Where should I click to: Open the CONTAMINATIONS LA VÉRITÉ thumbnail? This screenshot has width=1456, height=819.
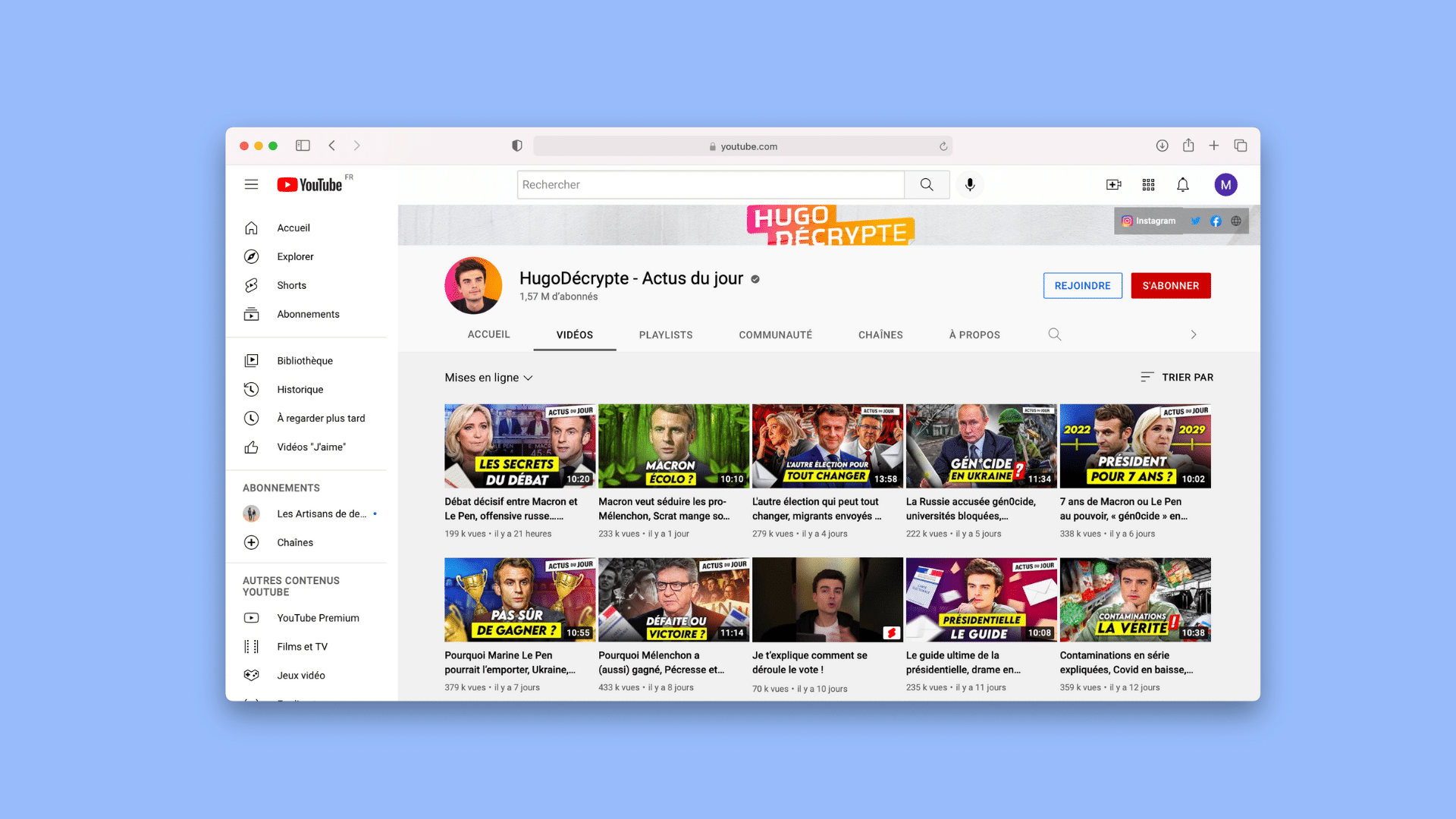pos(1135,600)
